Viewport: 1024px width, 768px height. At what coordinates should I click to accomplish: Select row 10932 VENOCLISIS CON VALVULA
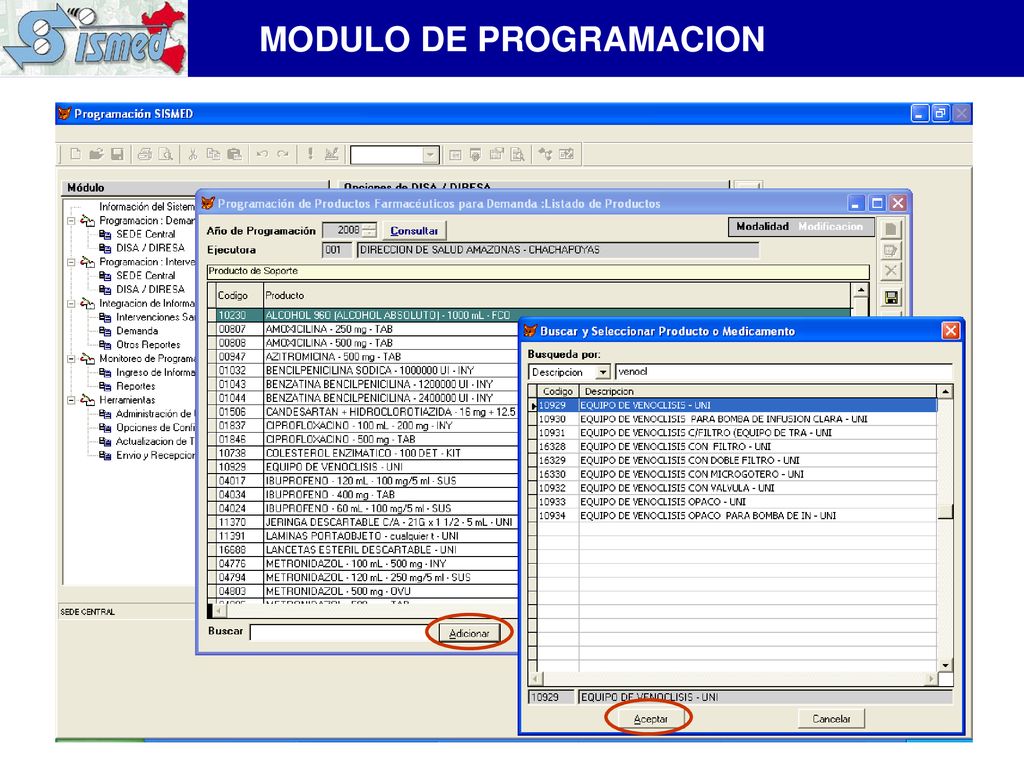point(737,488)
